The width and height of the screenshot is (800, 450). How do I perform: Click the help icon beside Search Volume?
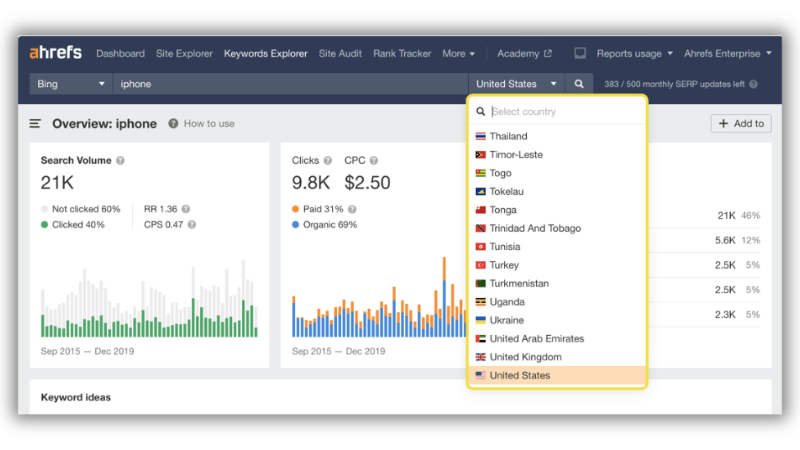click(120, 160)
